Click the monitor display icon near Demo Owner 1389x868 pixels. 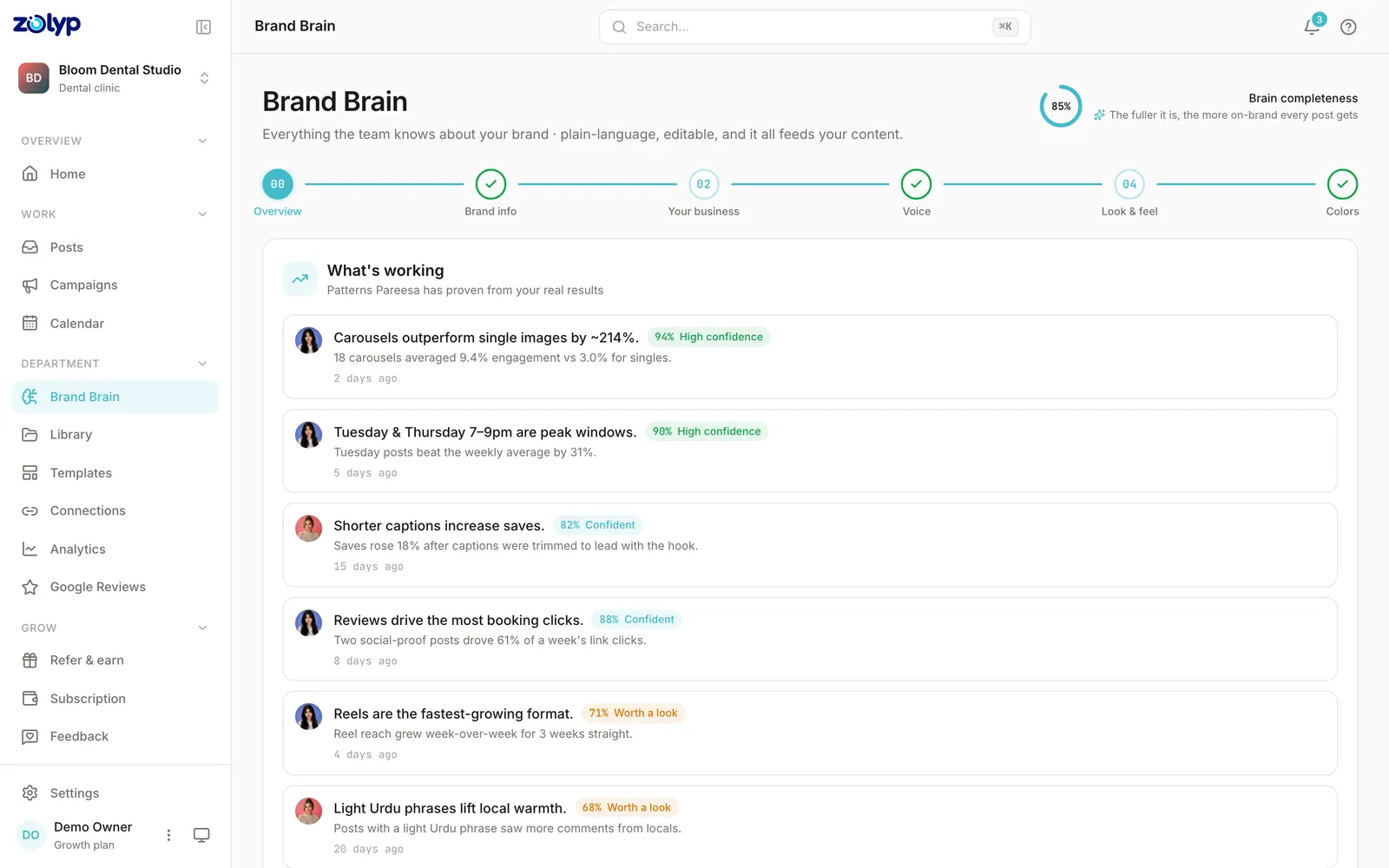pos(201,835)
